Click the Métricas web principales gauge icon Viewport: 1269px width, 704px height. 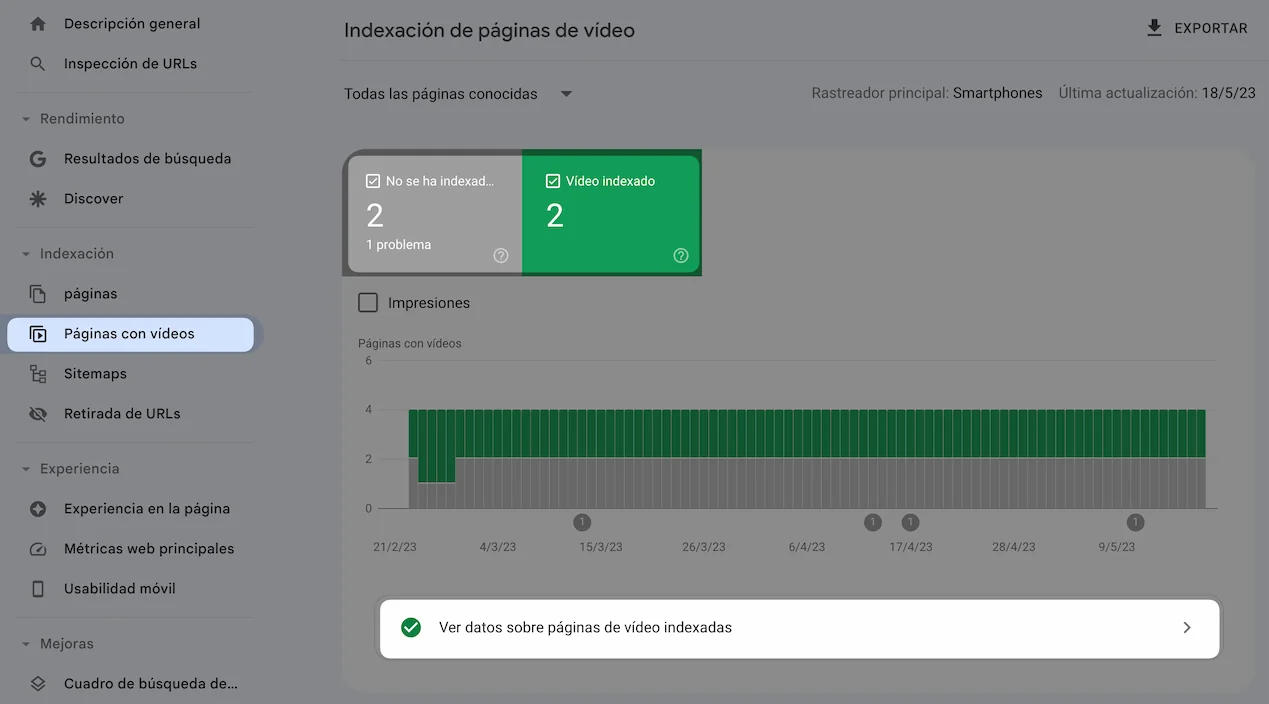pos(38,549)
